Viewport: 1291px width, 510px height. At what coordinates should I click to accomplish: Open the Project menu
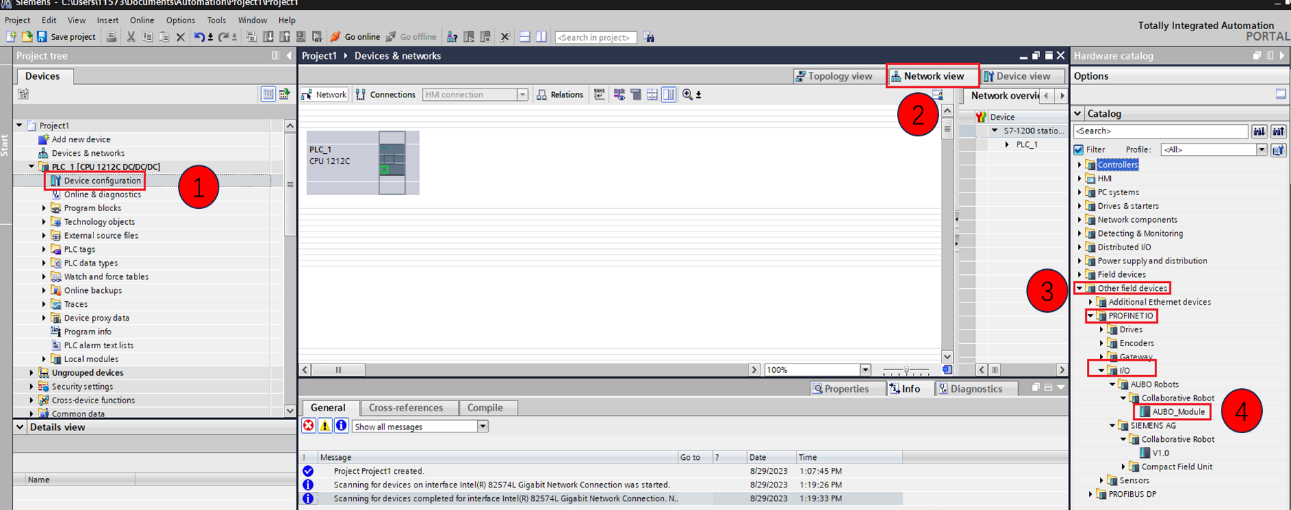pyautogui.click(x=17, y=20)
